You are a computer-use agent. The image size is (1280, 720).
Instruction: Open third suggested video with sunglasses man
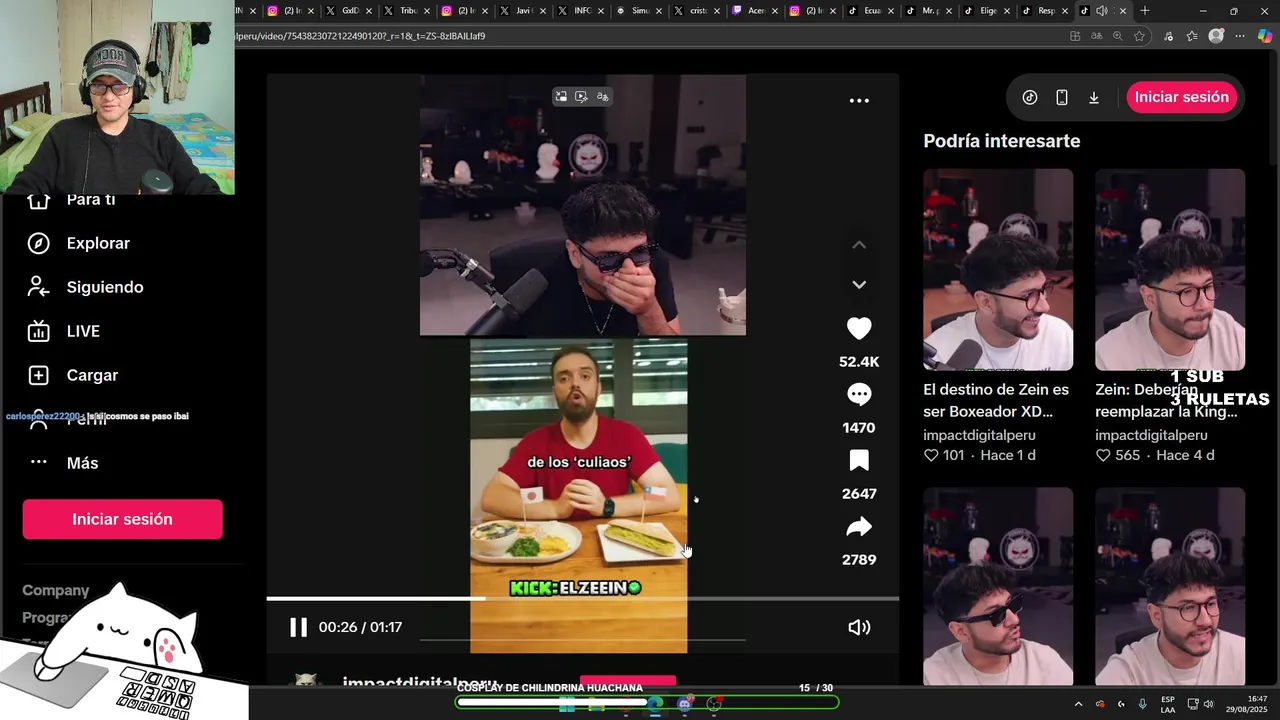tap(998, 586)
